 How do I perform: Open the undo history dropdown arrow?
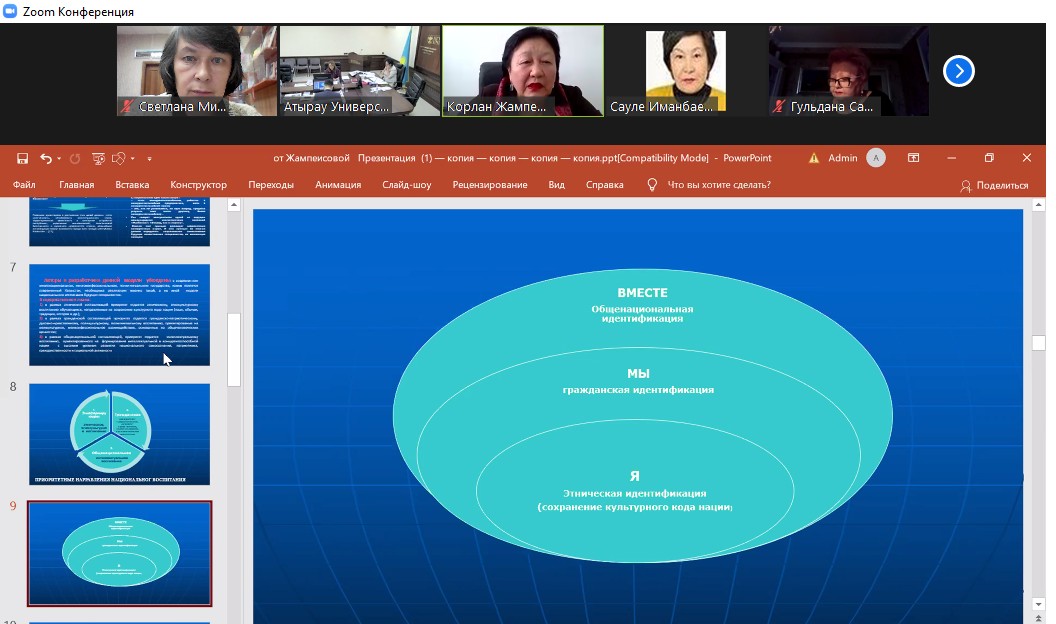[x=59, y=159]
